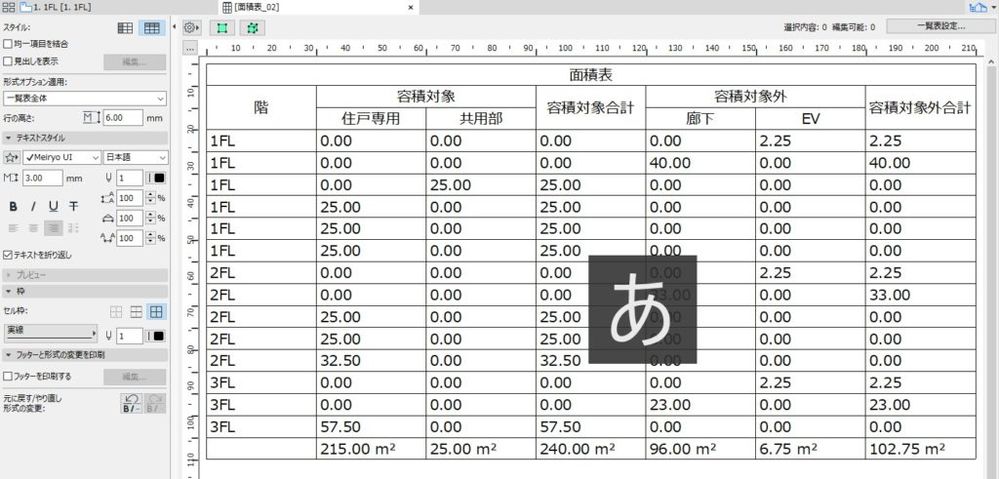Enable フッターを印刷する checkbox
This screenshot has height=479, width=999.
(x=8, y=376)
